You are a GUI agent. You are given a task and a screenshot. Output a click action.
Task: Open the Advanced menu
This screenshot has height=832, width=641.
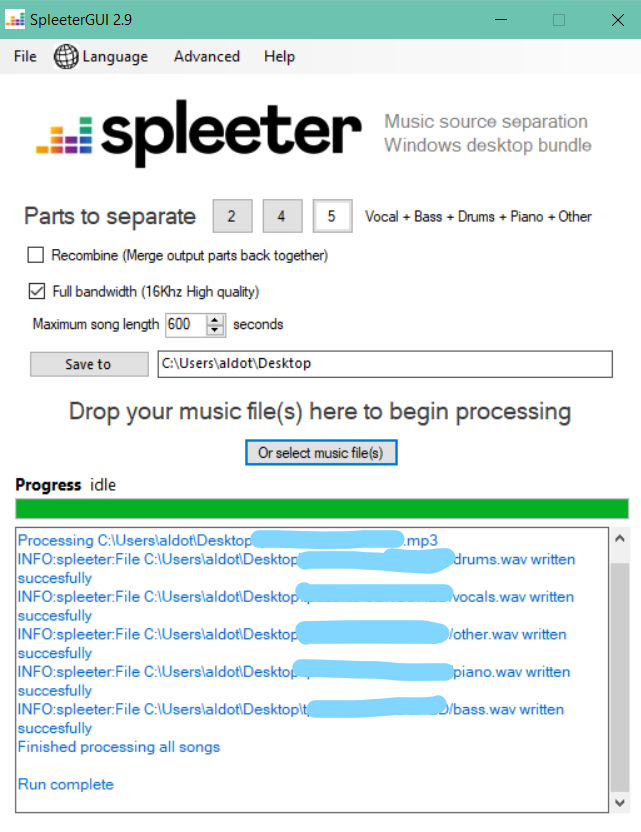[x=206, y=57]
